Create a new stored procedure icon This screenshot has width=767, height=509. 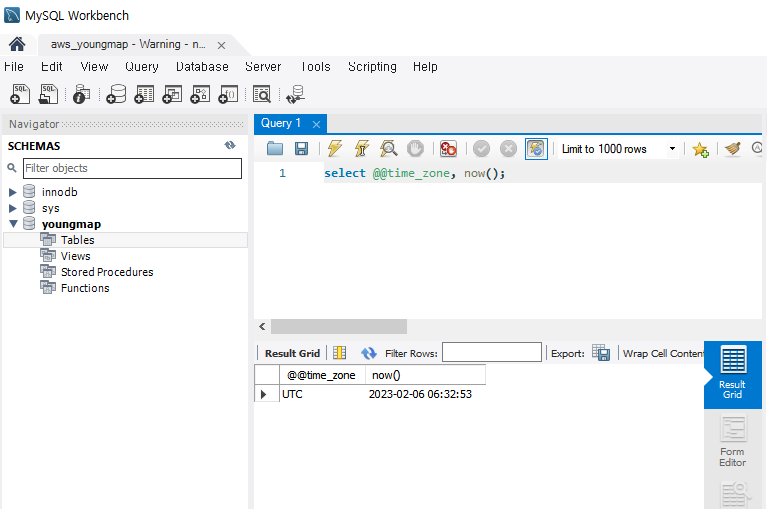200,94
